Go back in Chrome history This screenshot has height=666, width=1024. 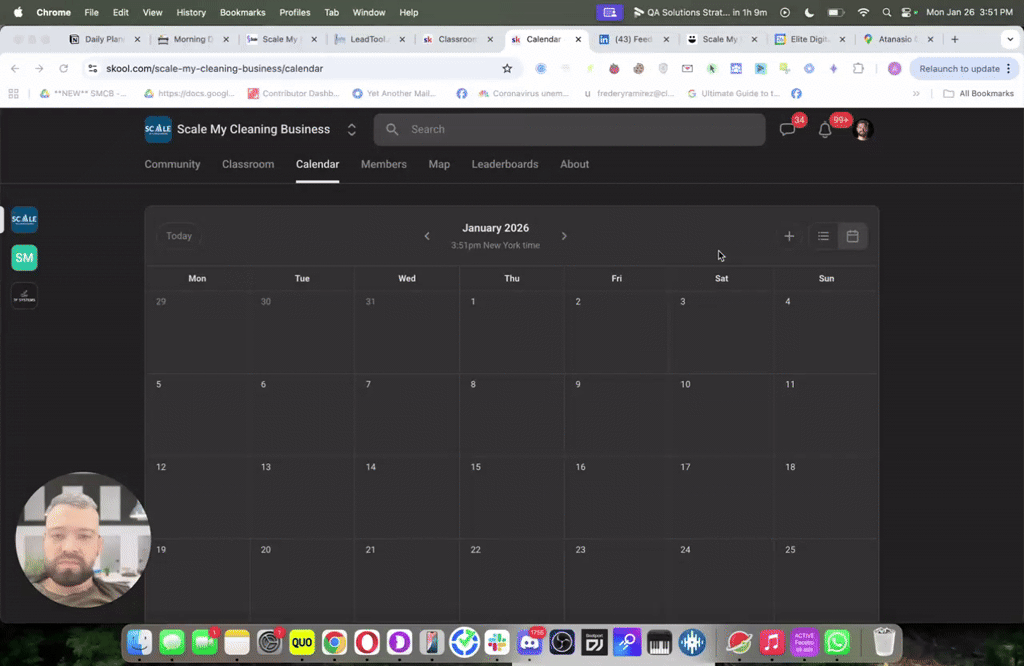tap(15, 69)
